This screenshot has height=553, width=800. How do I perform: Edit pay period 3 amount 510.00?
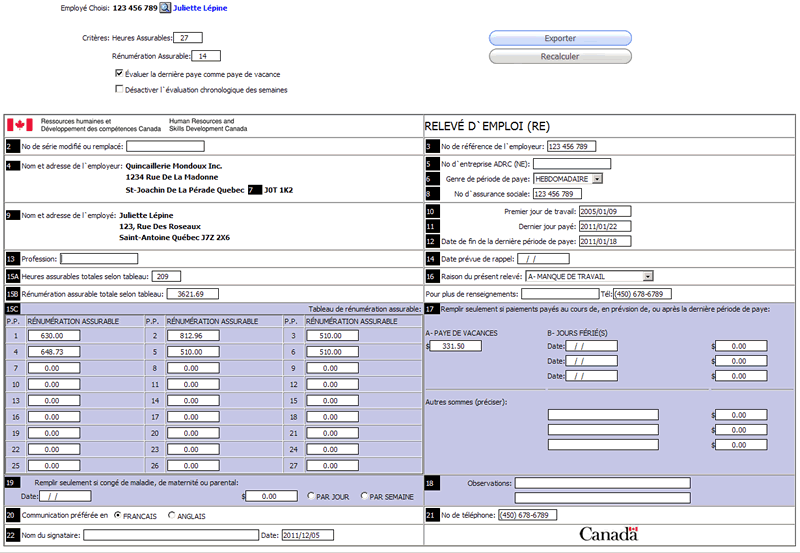pos(332,336)
